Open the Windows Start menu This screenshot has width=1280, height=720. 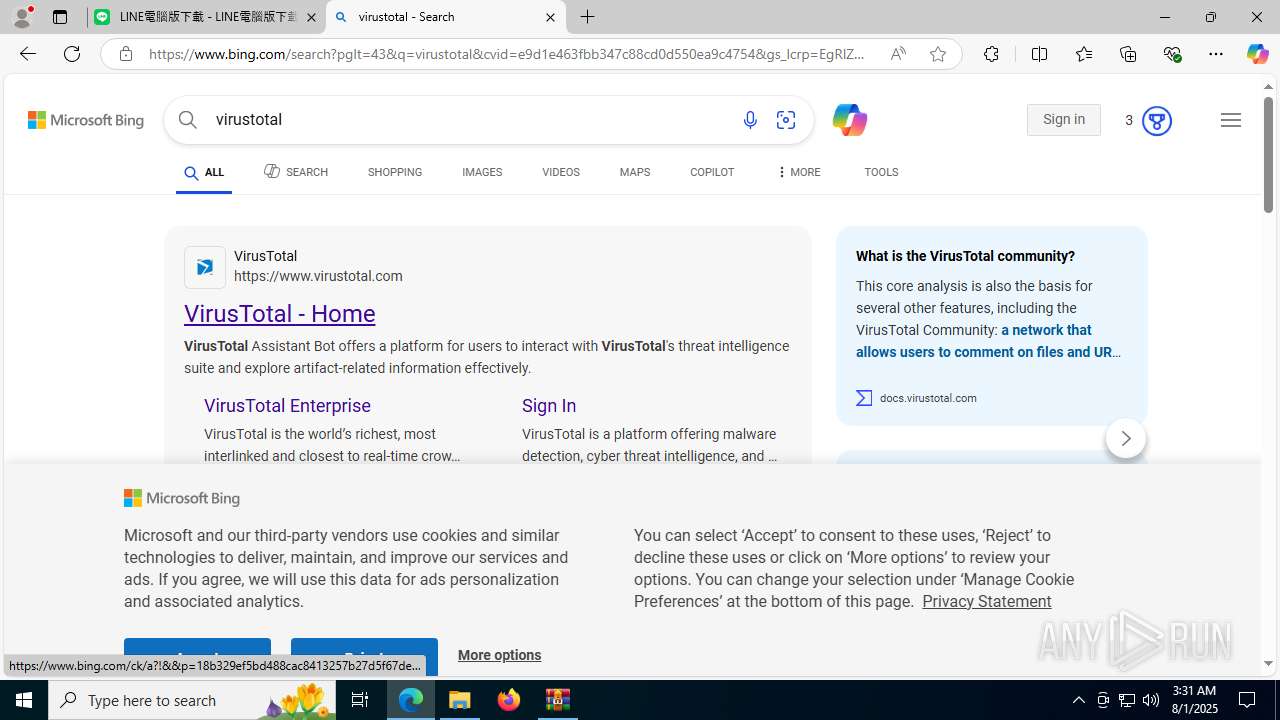24,700
